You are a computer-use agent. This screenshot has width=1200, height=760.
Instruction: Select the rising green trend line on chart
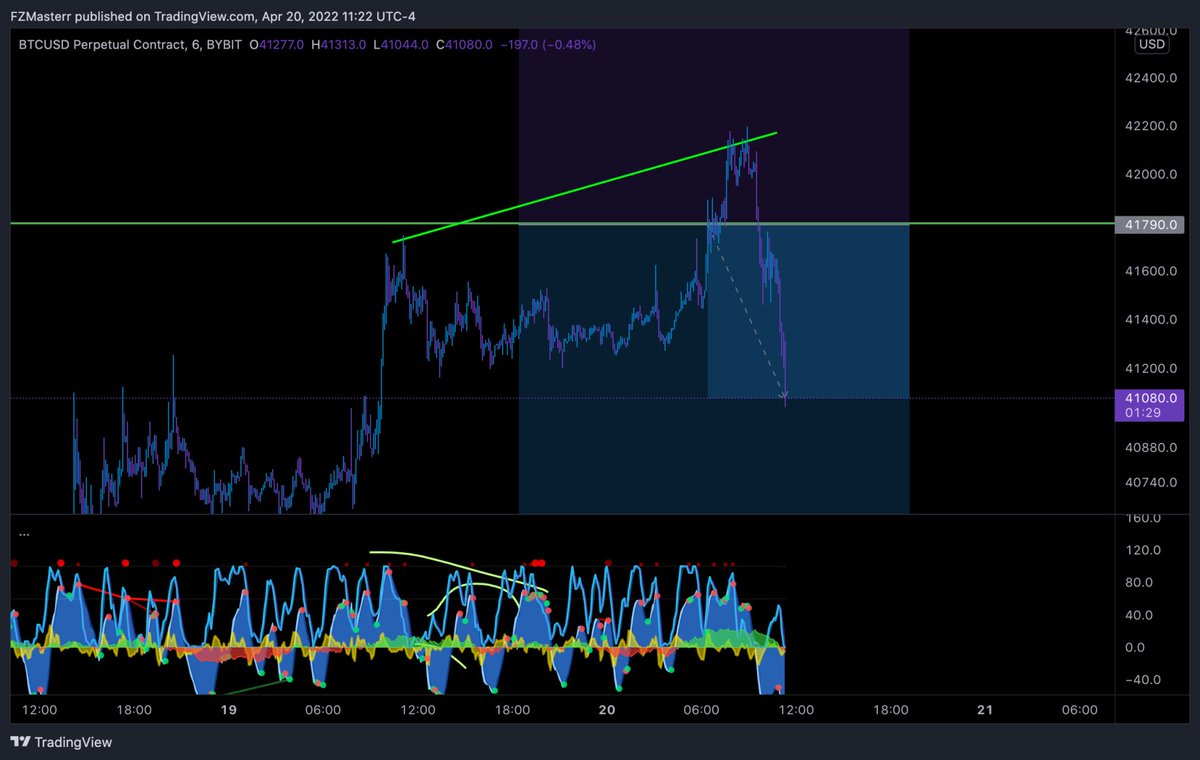click(585, 186)
